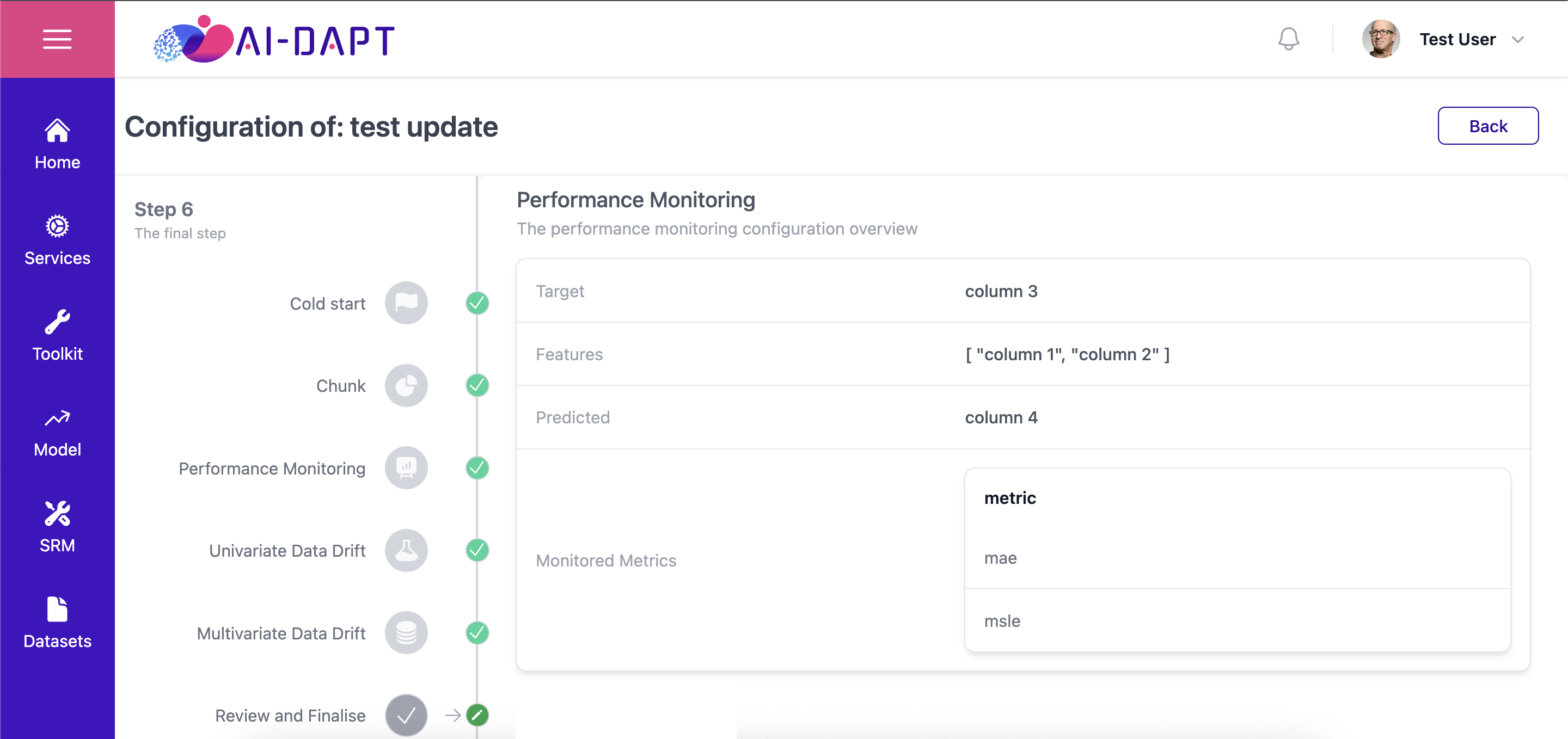Click the 'msle' metric row

click(x=1237, y=620)
